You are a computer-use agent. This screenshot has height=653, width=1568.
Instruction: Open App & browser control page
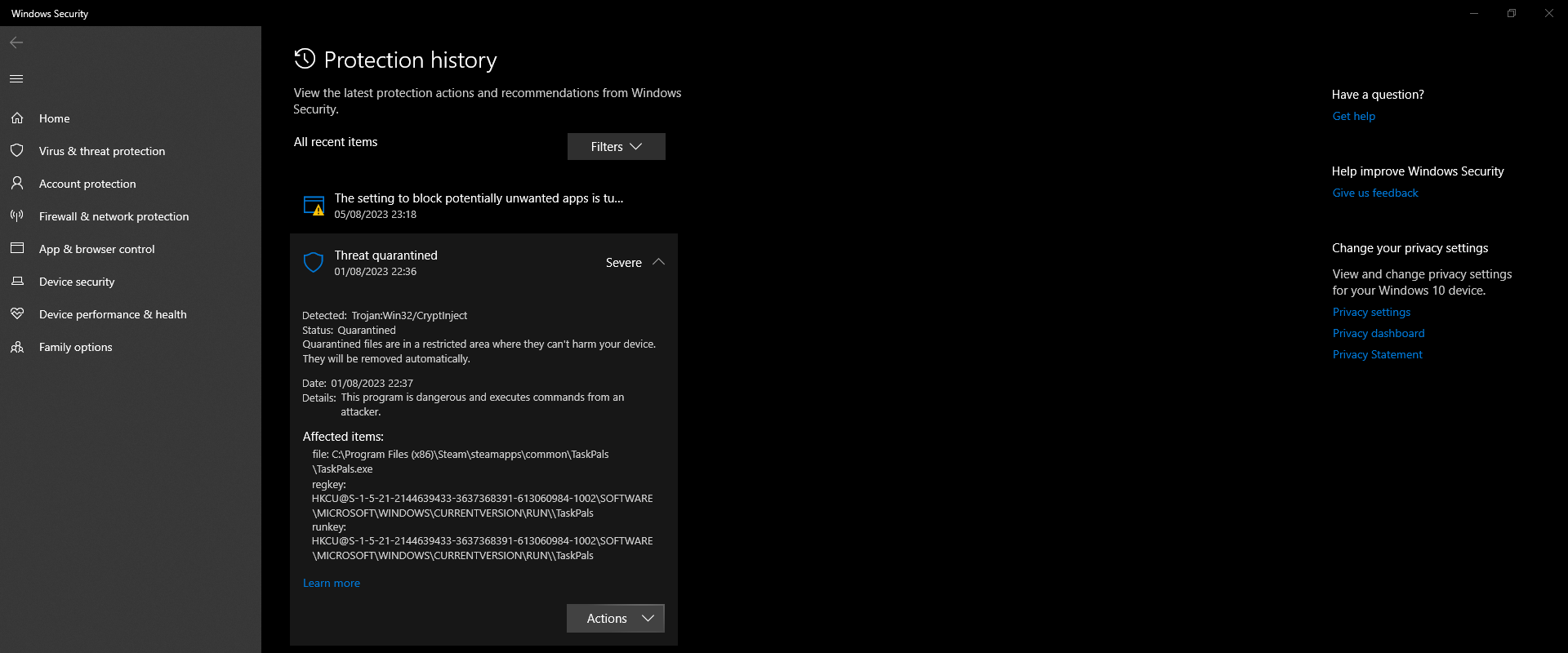pos(131,249)
